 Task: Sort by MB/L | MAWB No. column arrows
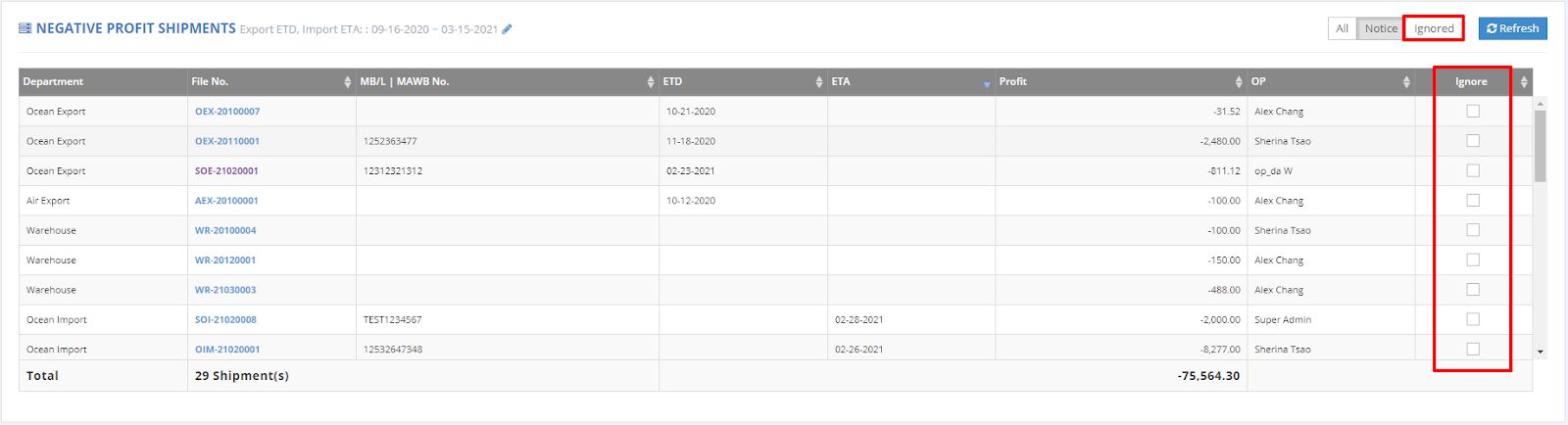coord(651,82)
